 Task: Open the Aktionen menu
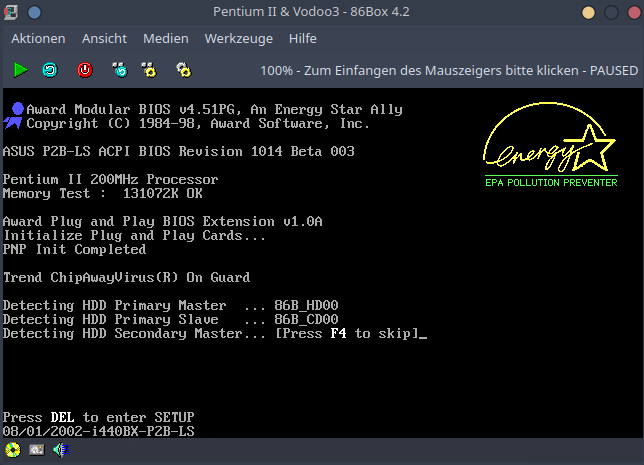(x=38, y=39)
